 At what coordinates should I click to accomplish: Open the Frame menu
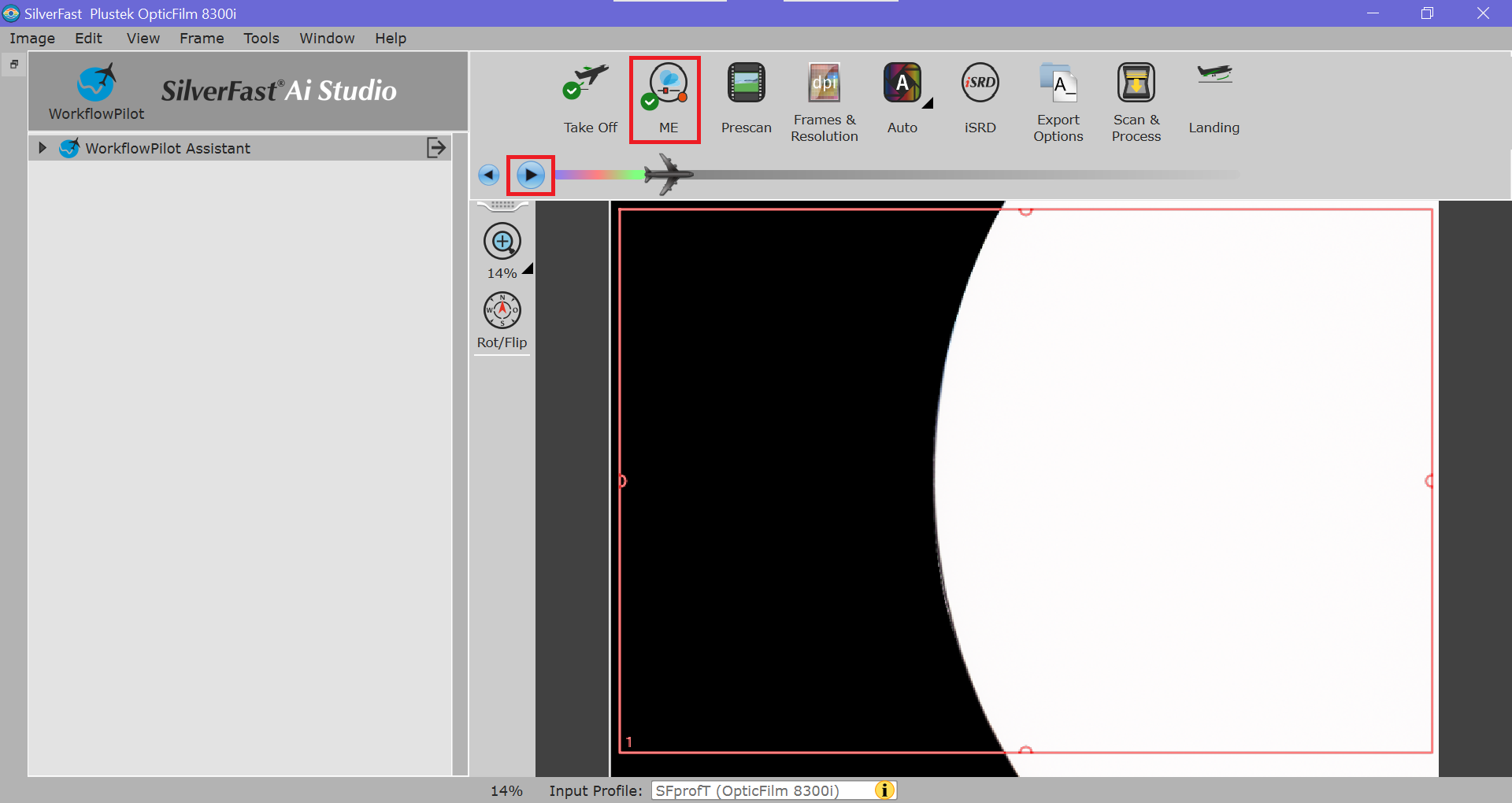click(x=202, y=38)
